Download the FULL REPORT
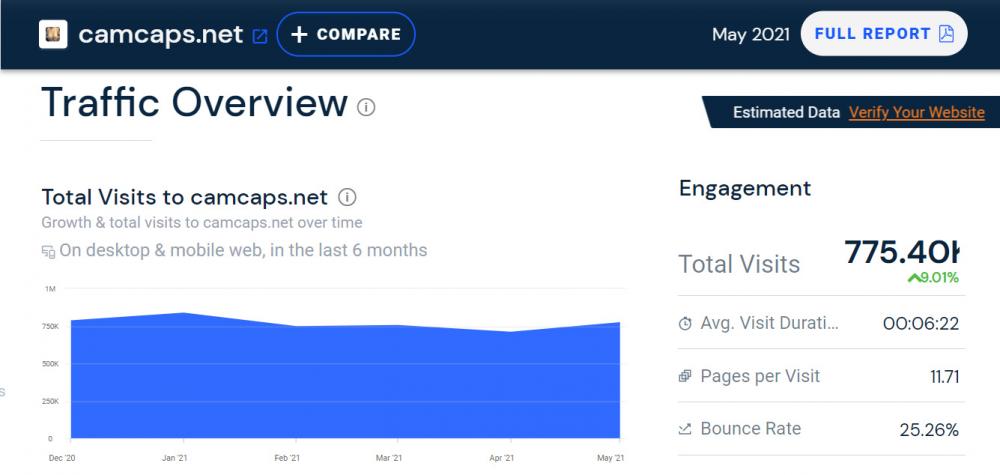This screenshot has height=475, width=1000. tap(884, 34)
